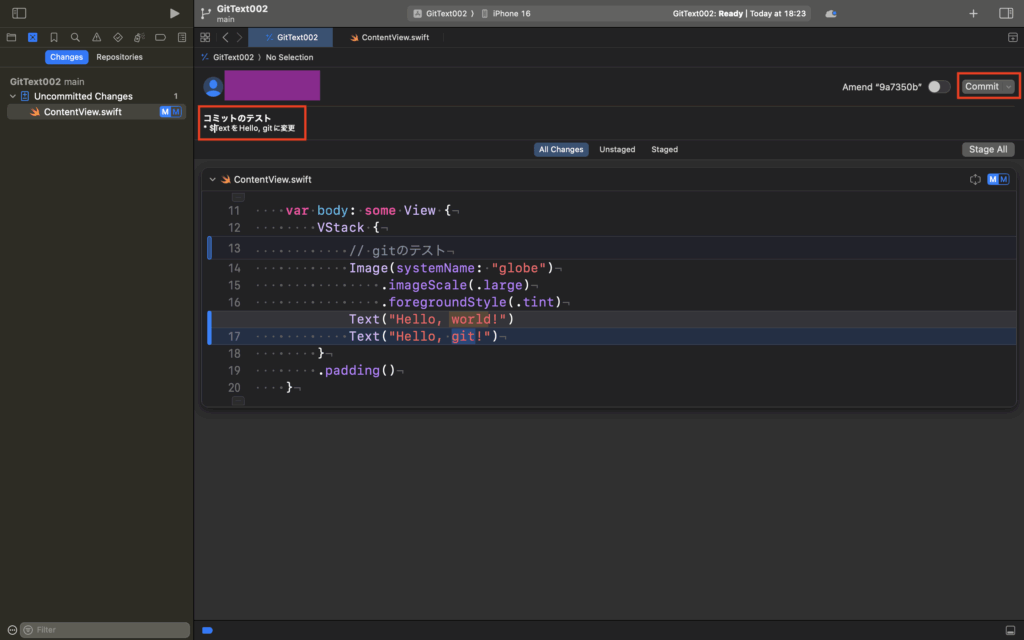Open editor options at tab bar end
1024x640 pixels.
pyautogui.click(x=1012, y=37)
